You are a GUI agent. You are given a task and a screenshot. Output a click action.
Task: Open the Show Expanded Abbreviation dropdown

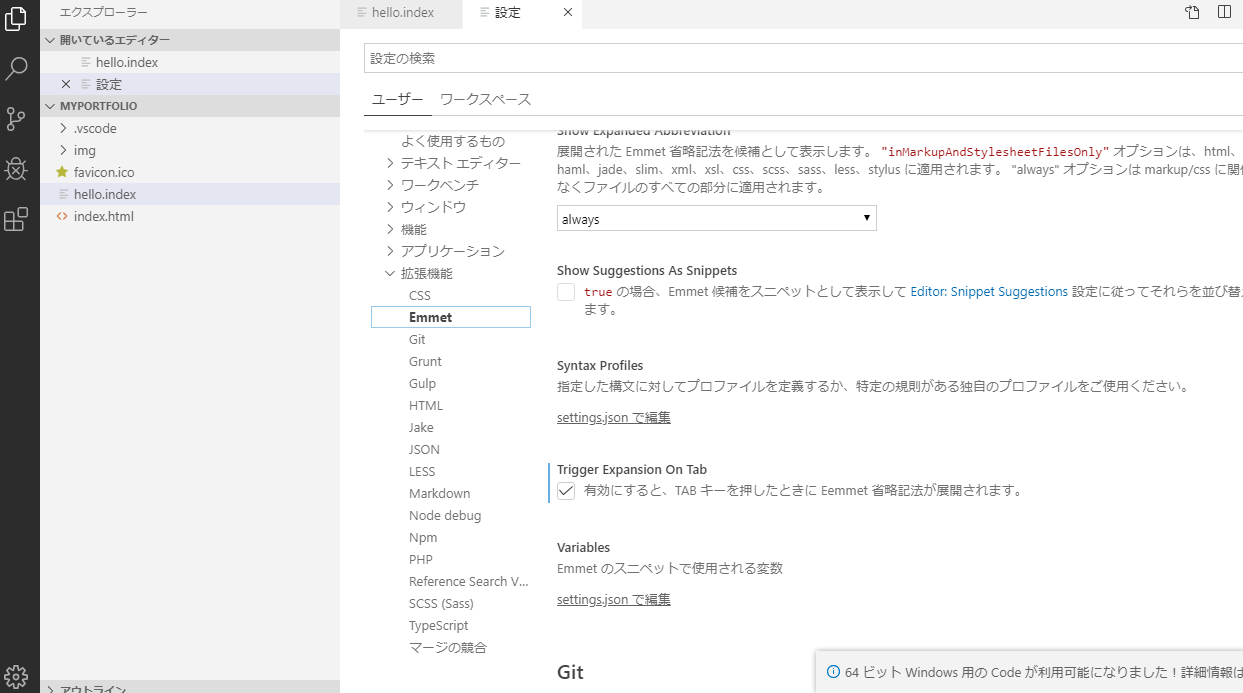(x=717, y=219)
